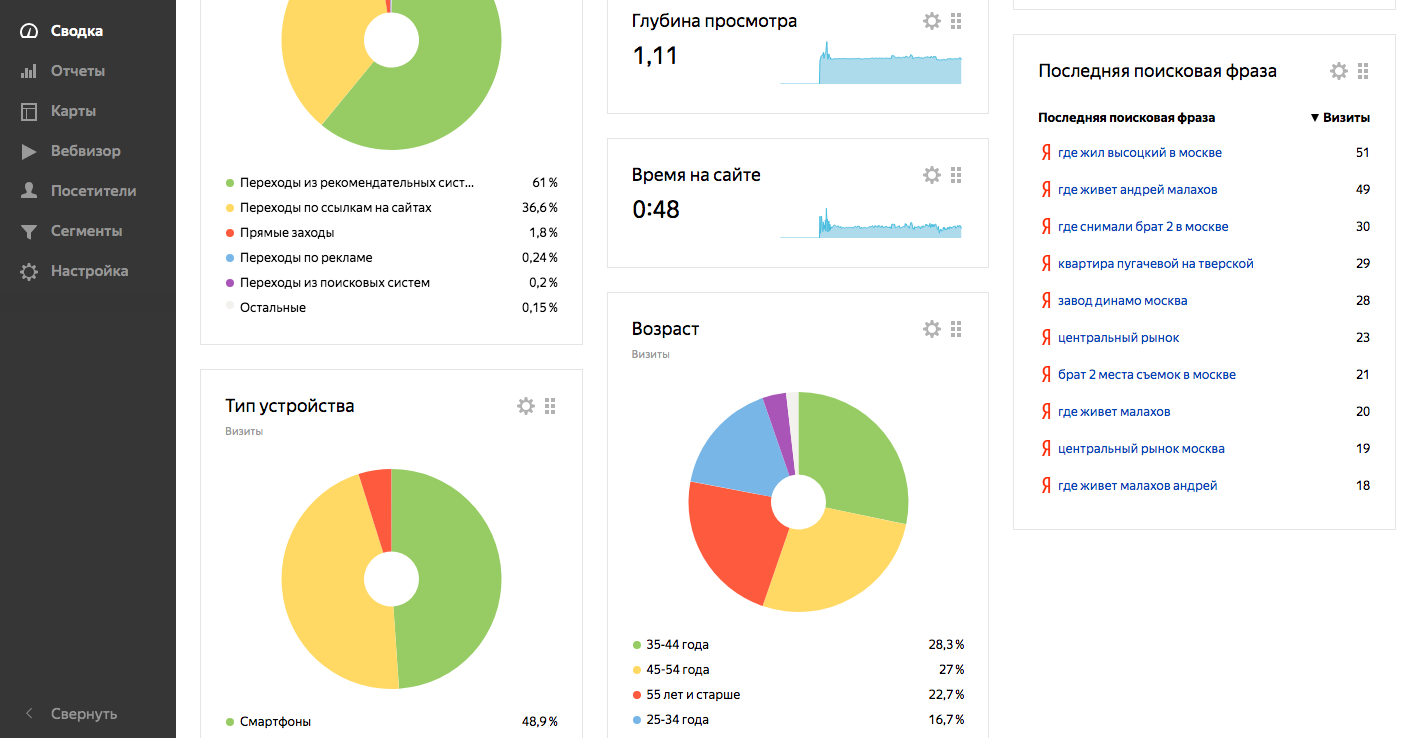Click drag handle of Возраст widget
This screenshot has height=738, width=1419.
pos(956,329)
